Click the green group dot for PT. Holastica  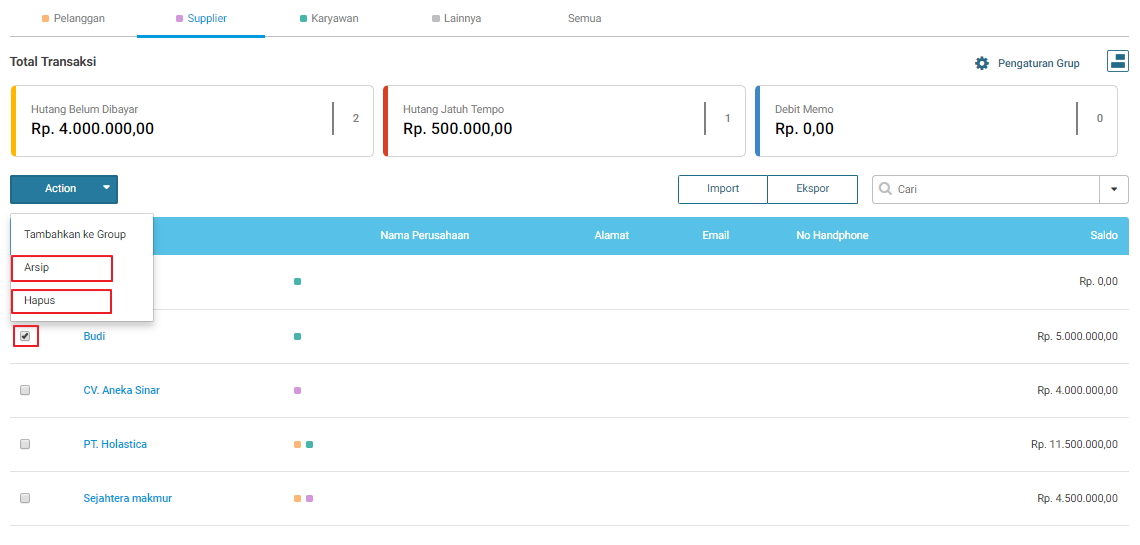[310, 444]
